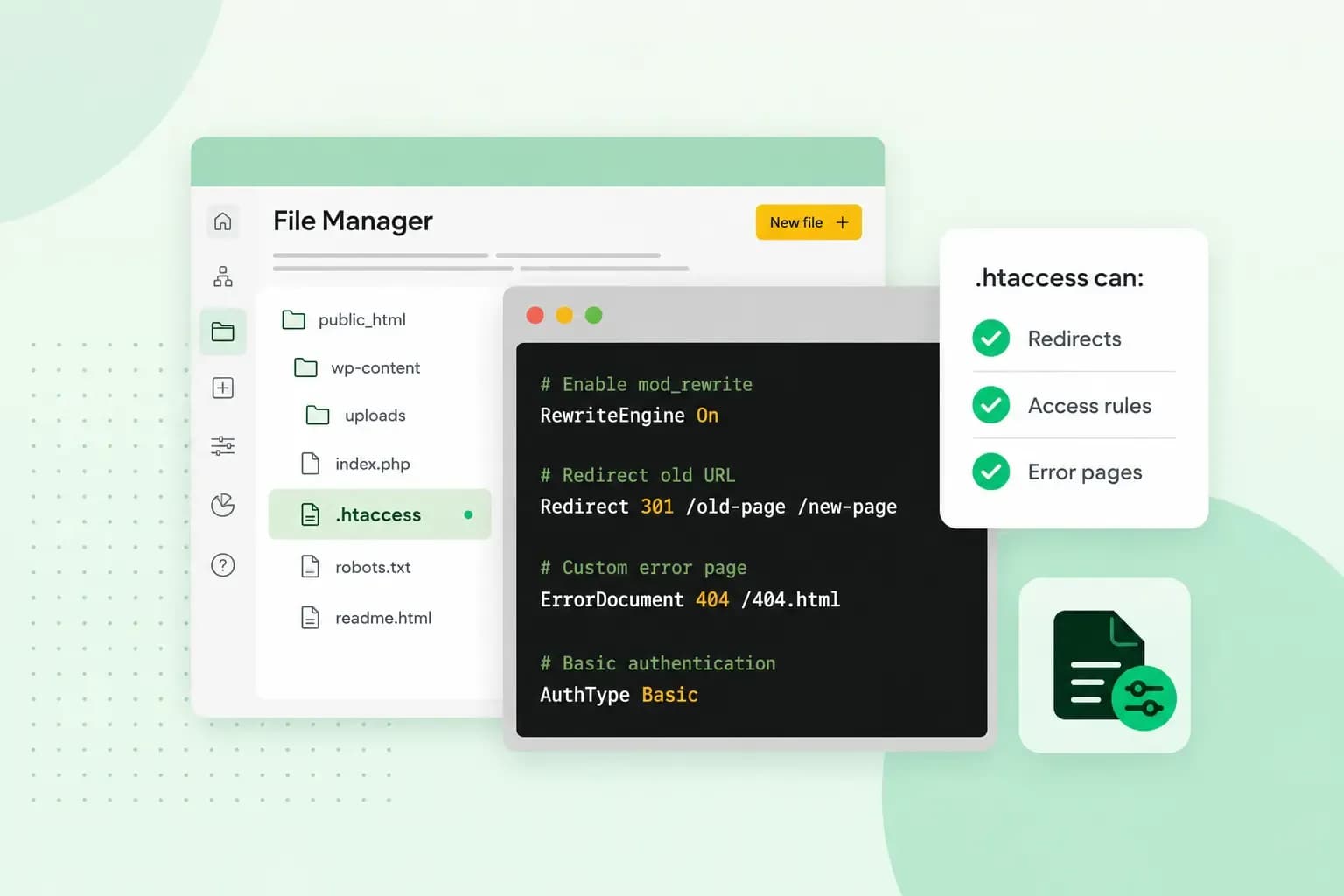Click the robots.txt file icon
This screenshot has height=896, width=1344.
[x=310, y=567]
